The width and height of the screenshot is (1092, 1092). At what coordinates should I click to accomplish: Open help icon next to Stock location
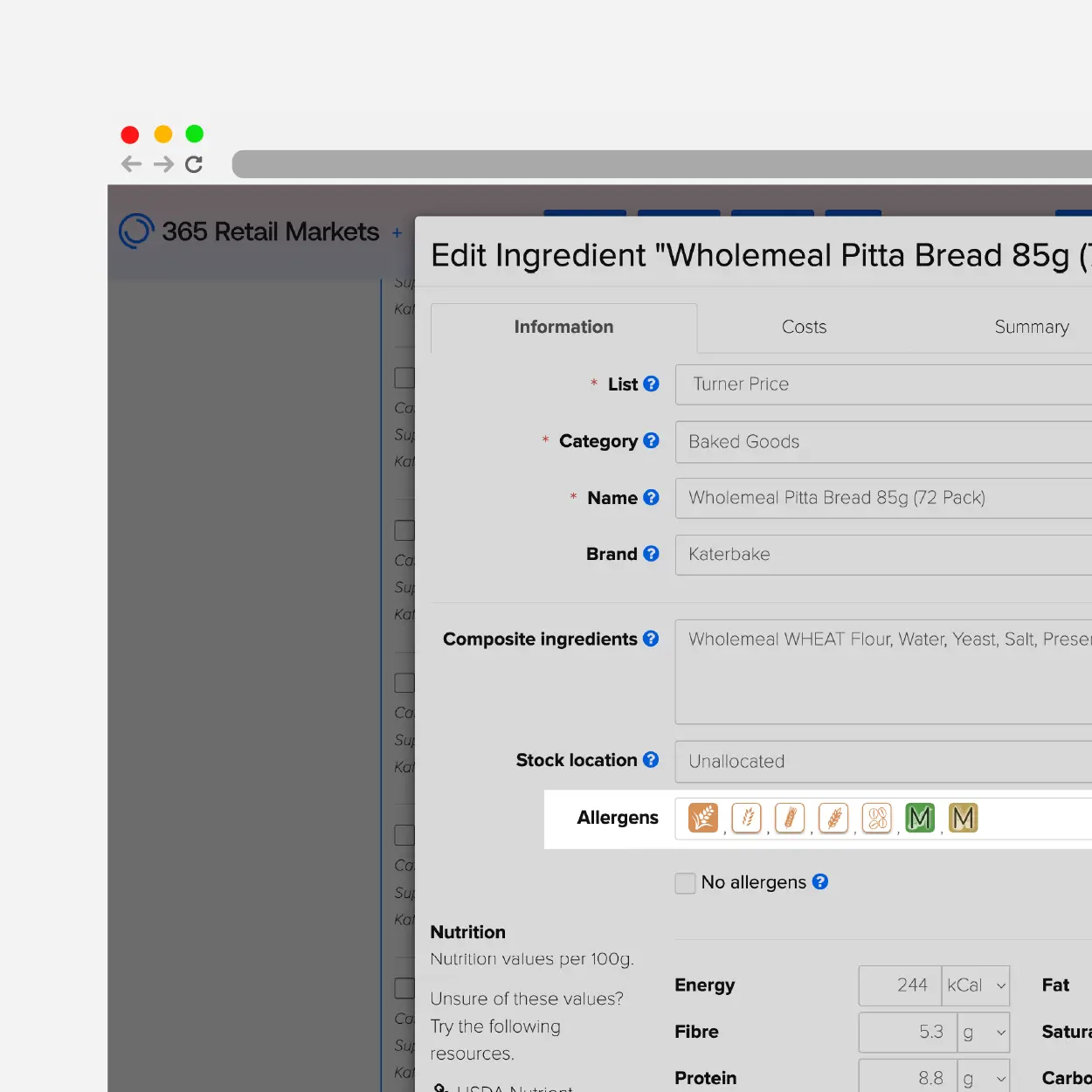point(651,759)
